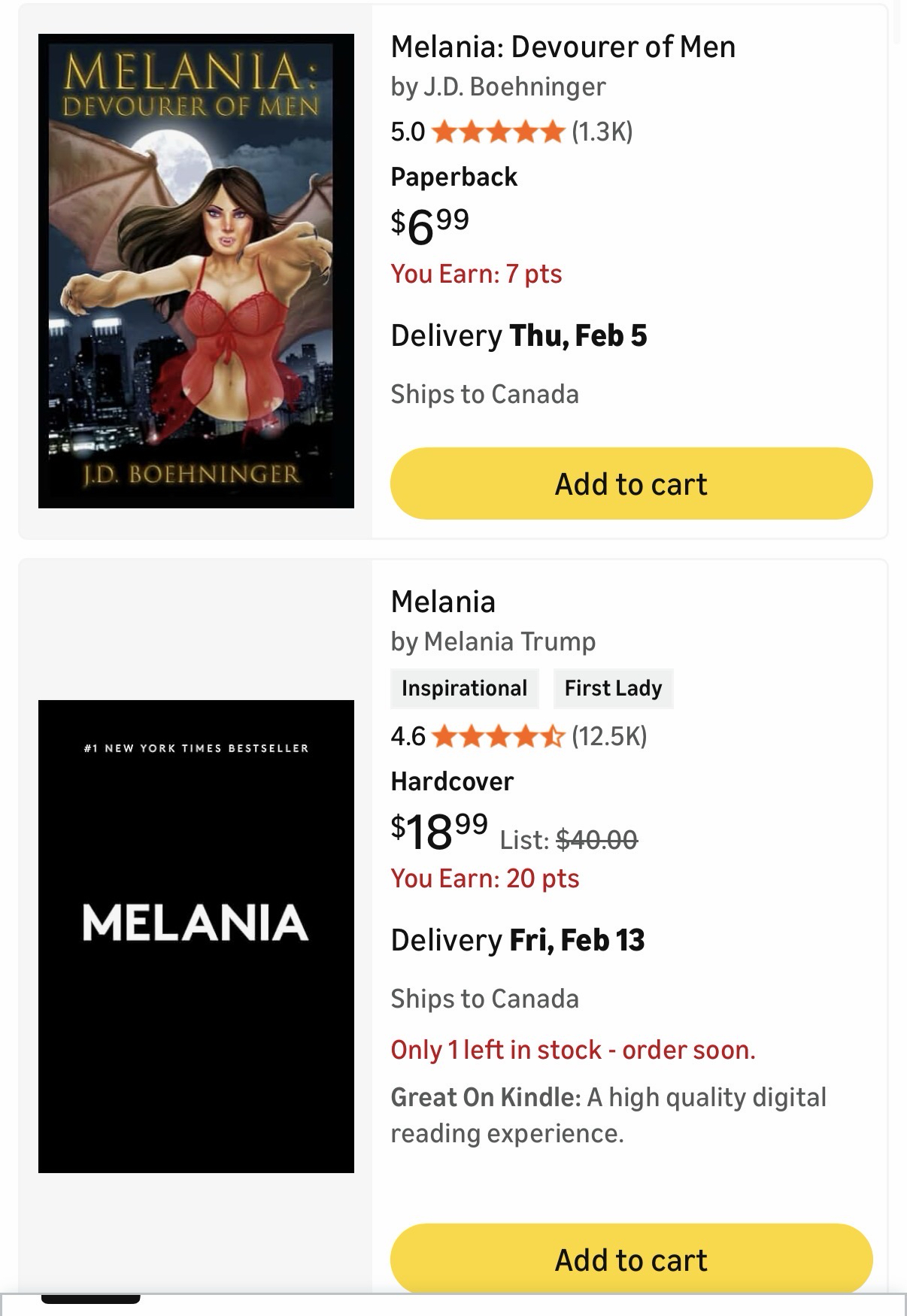Click the 4.6 star rating icons
Image resolution: width=907 pixels, height=1316 pixels.
tap(499, 735)
